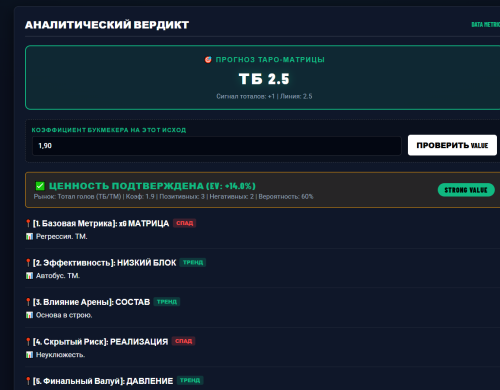The image size is (500, 390).
Task: Click the Основа в строю. description
Action: 64,315
